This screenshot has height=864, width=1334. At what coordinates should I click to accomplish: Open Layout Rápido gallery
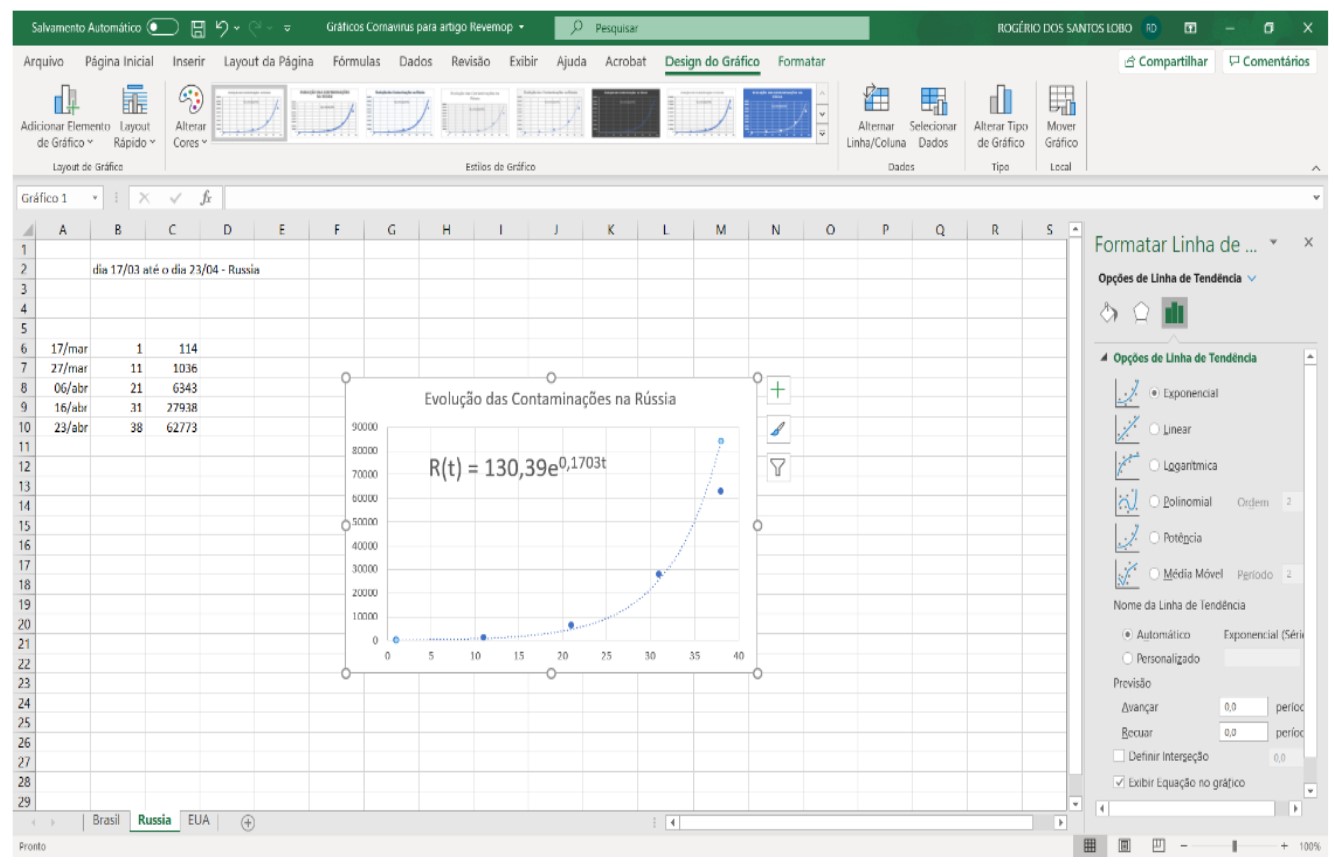tap(136, 117)
